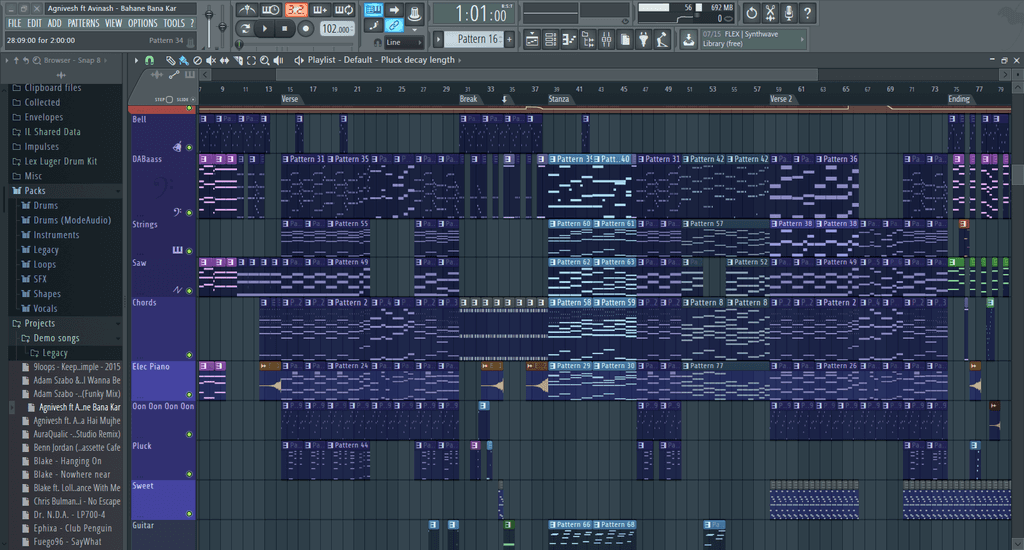This screenshot has height=550, width=1024.
Task: Mute the Chords track green light
Action: click(189, 355)
